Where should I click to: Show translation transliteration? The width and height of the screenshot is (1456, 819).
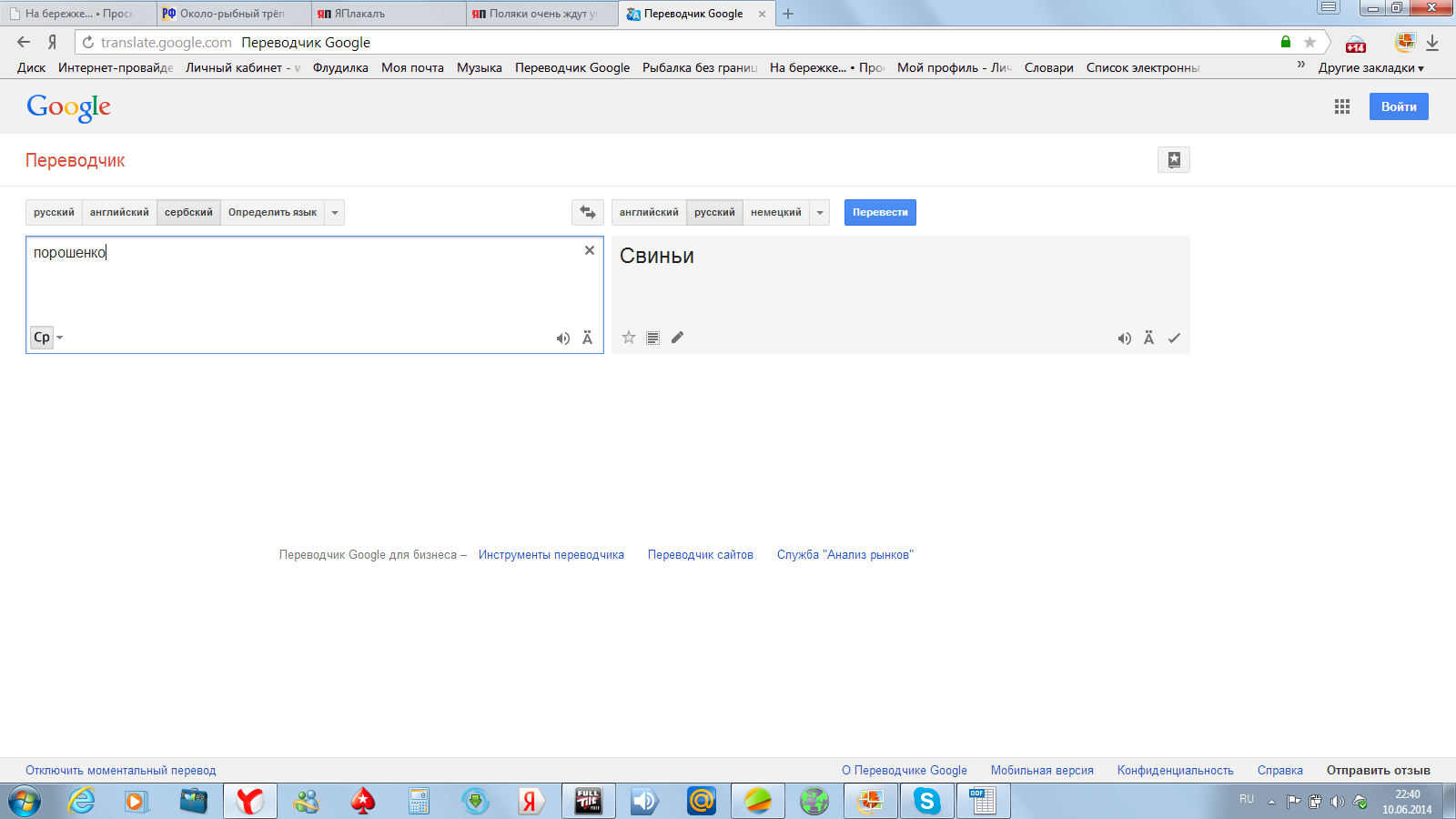pos(1149,339)
